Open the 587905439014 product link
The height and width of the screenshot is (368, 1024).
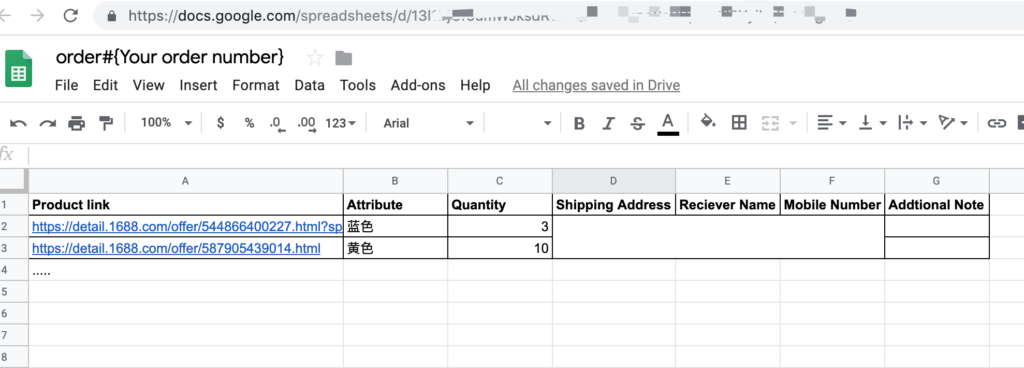coord(176,248)
